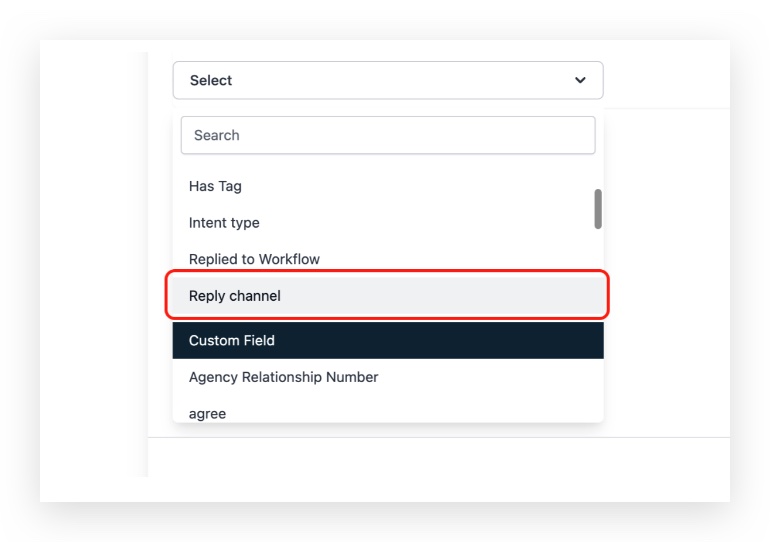The height and width of the screenshot is (542, 770).
Task: Click the Search placeholder text
Action: pos(217,135)
